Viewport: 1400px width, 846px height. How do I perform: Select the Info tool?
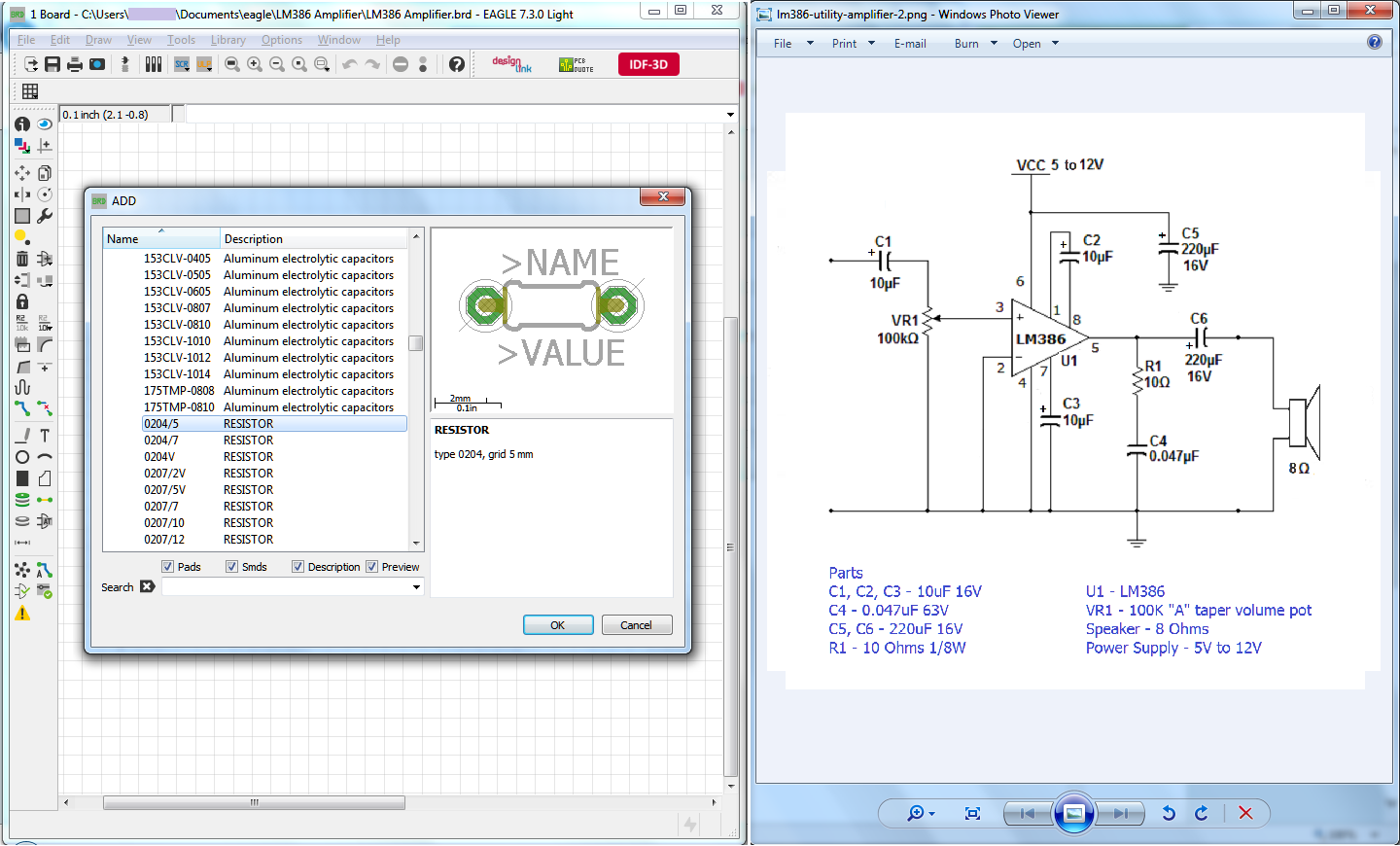(22, 123)
